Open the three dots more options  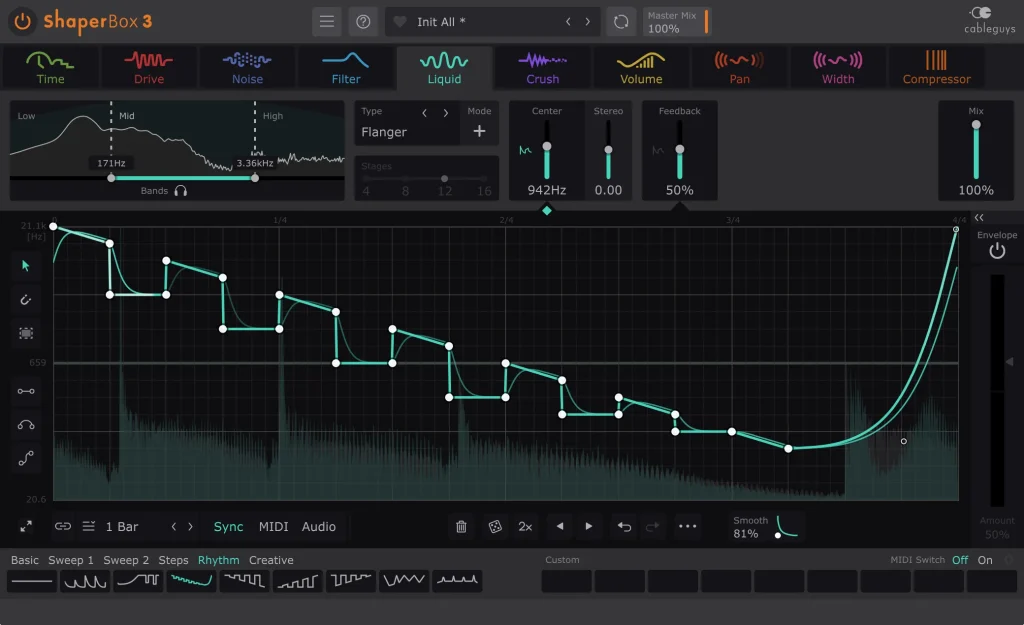(687, 526)
